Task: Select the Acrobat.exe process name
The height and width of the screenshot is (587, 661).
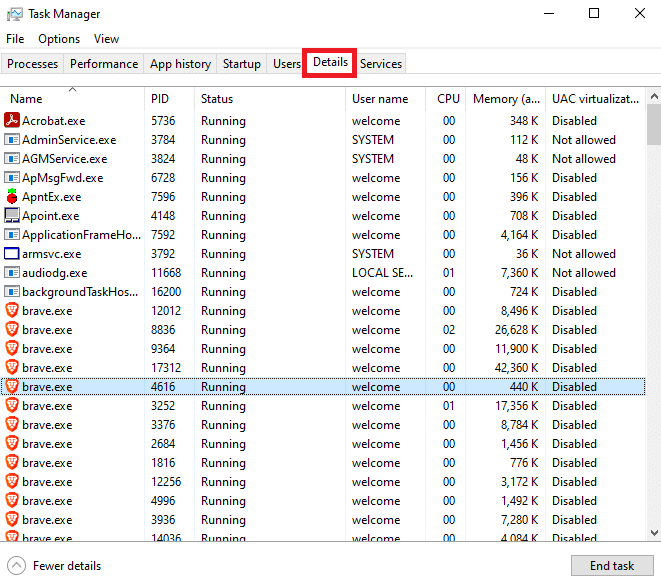Action: 54,121
